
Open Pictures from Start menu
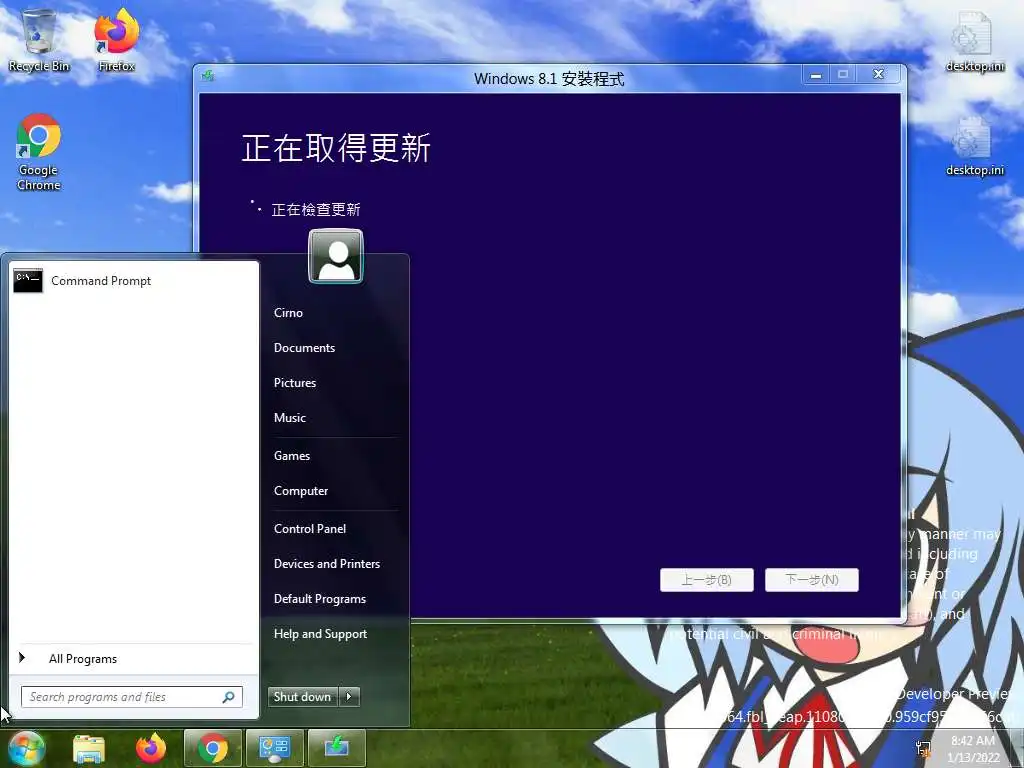(x=295, y=383)
